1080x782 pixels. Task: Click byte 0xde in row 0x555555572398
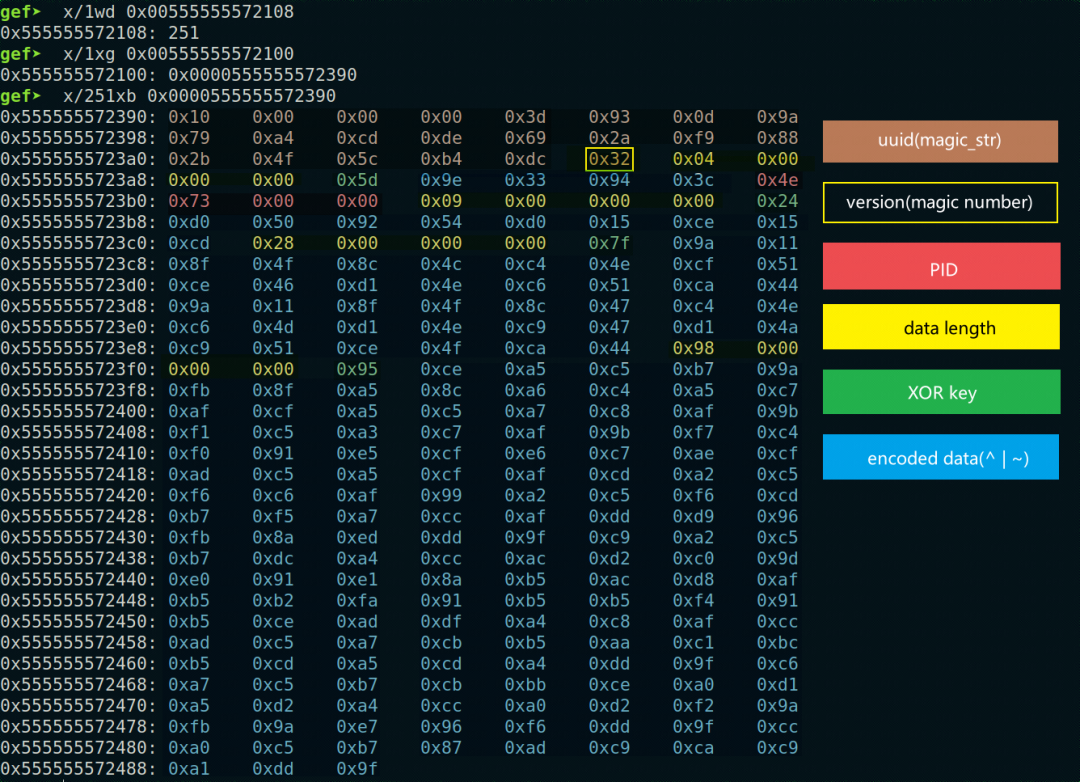coord(441,138)
